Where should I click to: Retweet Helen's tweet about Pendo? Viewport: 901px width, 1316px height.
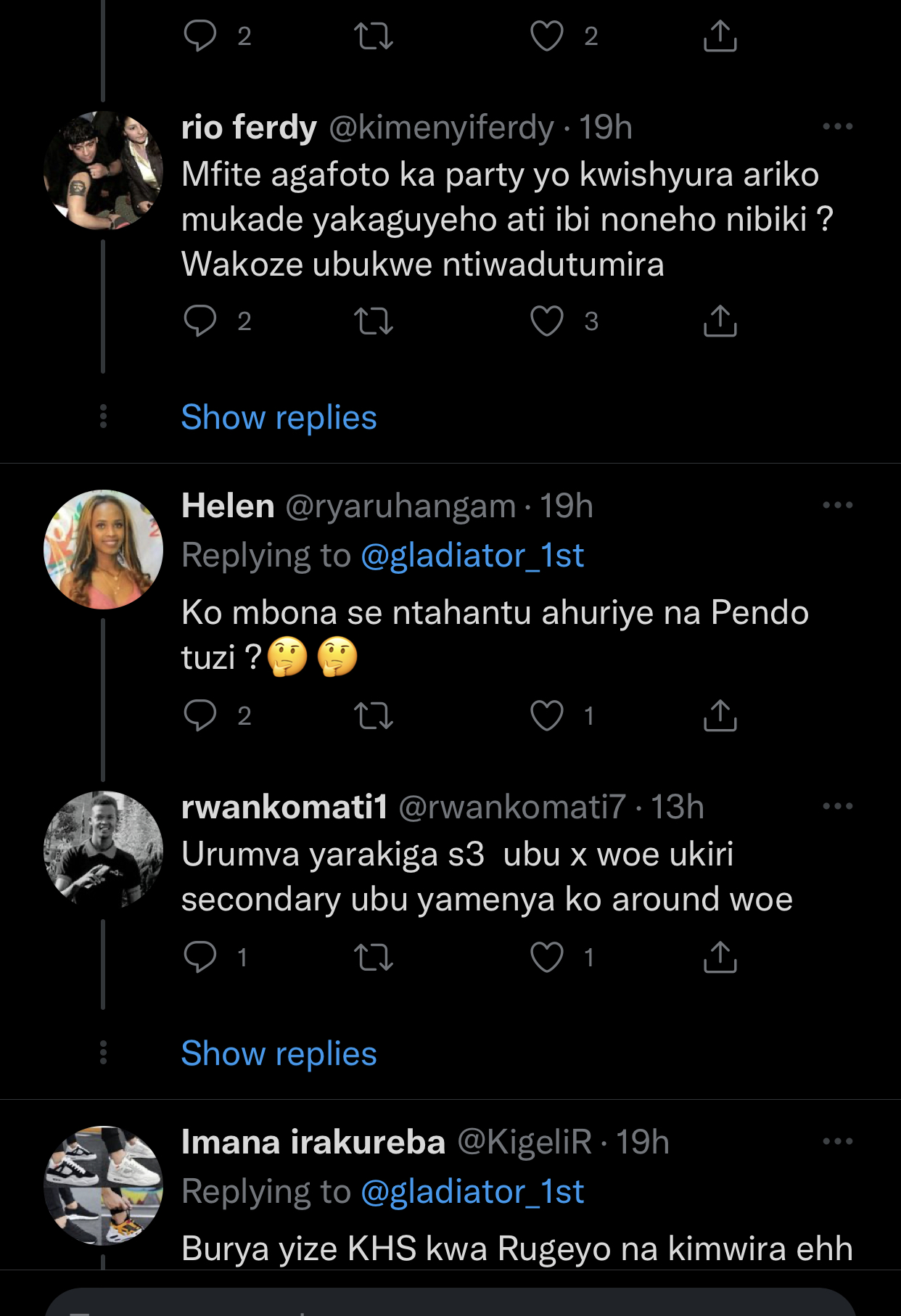pyautogui.click(x=374, y=715)
